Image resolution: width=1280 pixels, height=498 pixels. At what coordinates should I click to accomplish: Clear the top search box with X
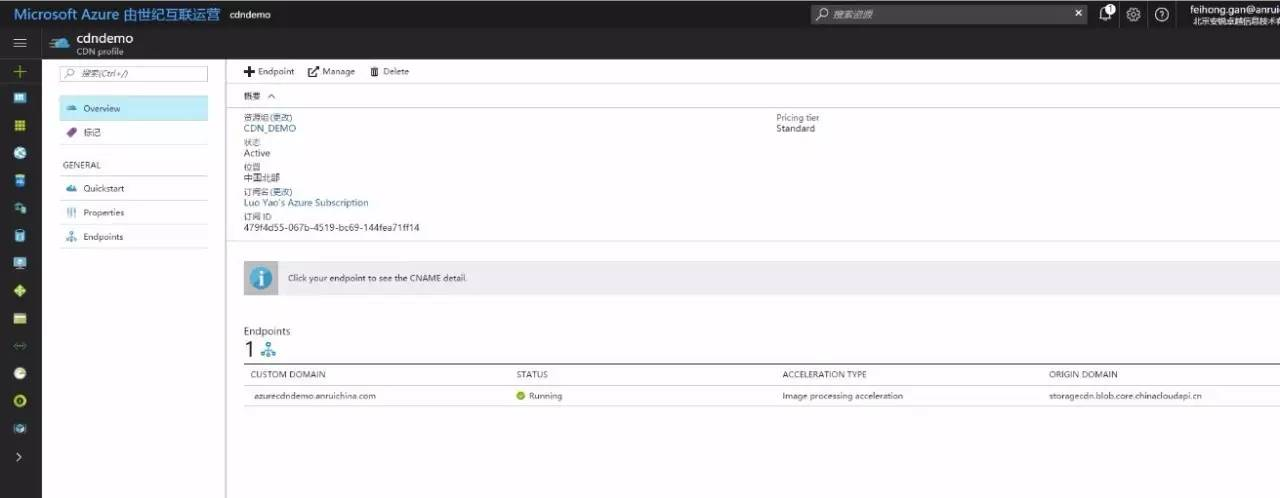(x=1078, y=14)
